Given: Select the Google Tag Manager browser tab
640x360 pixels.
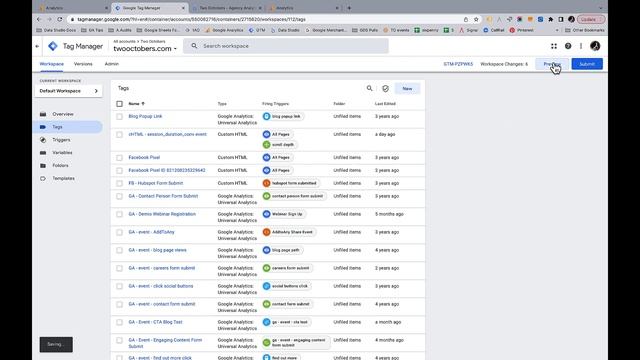Looking at the screenshot, I should (x=149, y=8).
